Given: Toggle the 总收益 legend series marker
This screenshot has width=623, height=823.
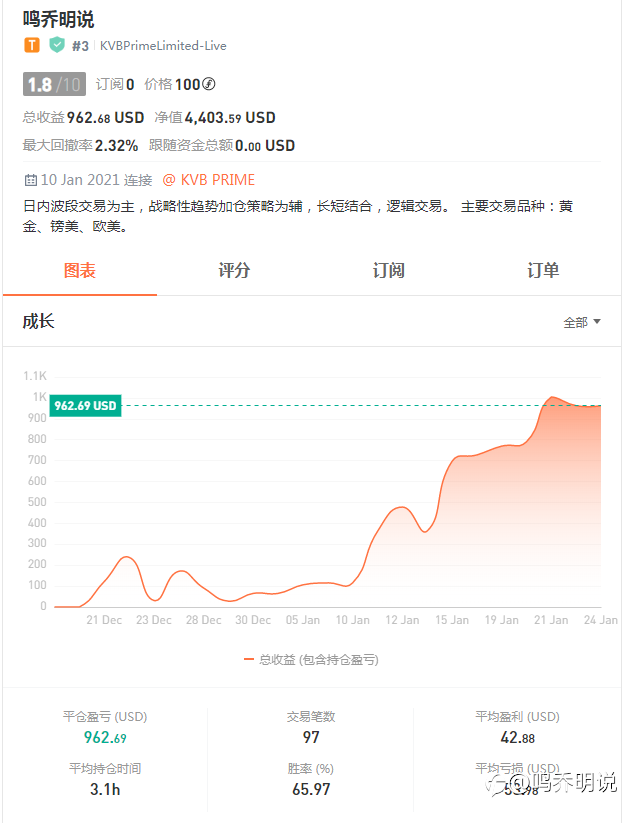Looking at the screenshot, I should [x=249, y=659].
